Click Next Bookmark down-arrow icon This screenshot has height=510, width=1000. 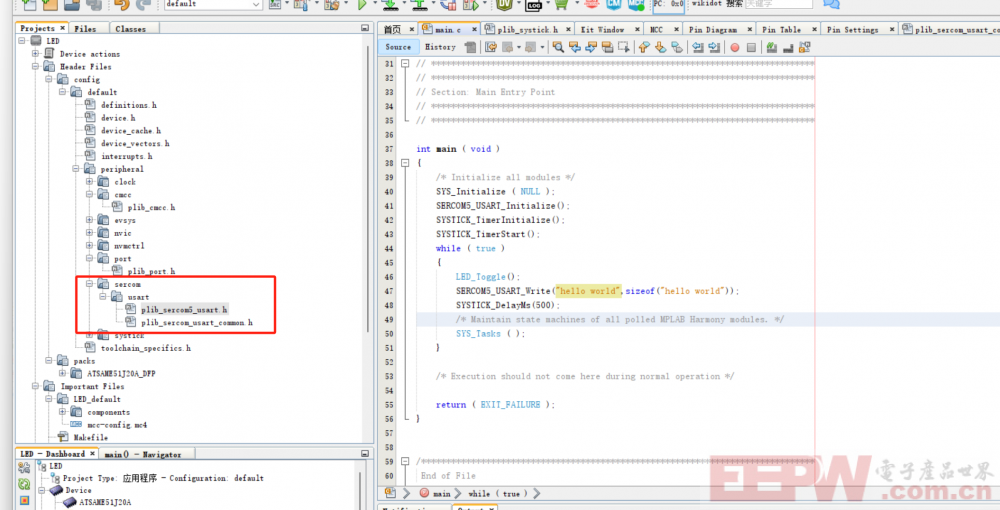(660, 47)
